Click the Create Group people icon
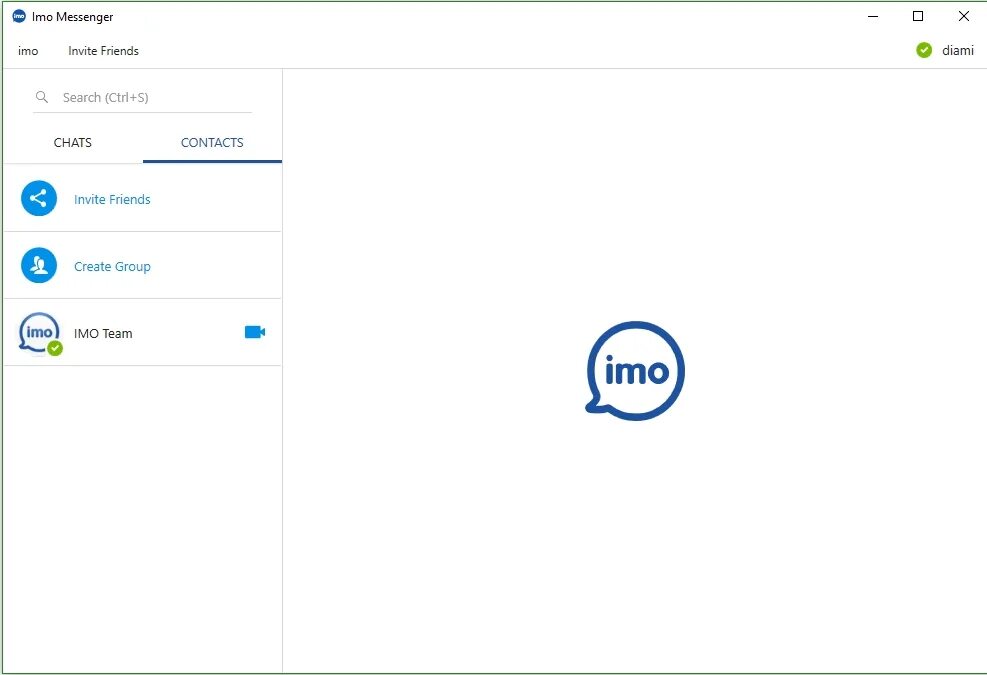Viewport: 987px width, 675px height. point(39,265)
